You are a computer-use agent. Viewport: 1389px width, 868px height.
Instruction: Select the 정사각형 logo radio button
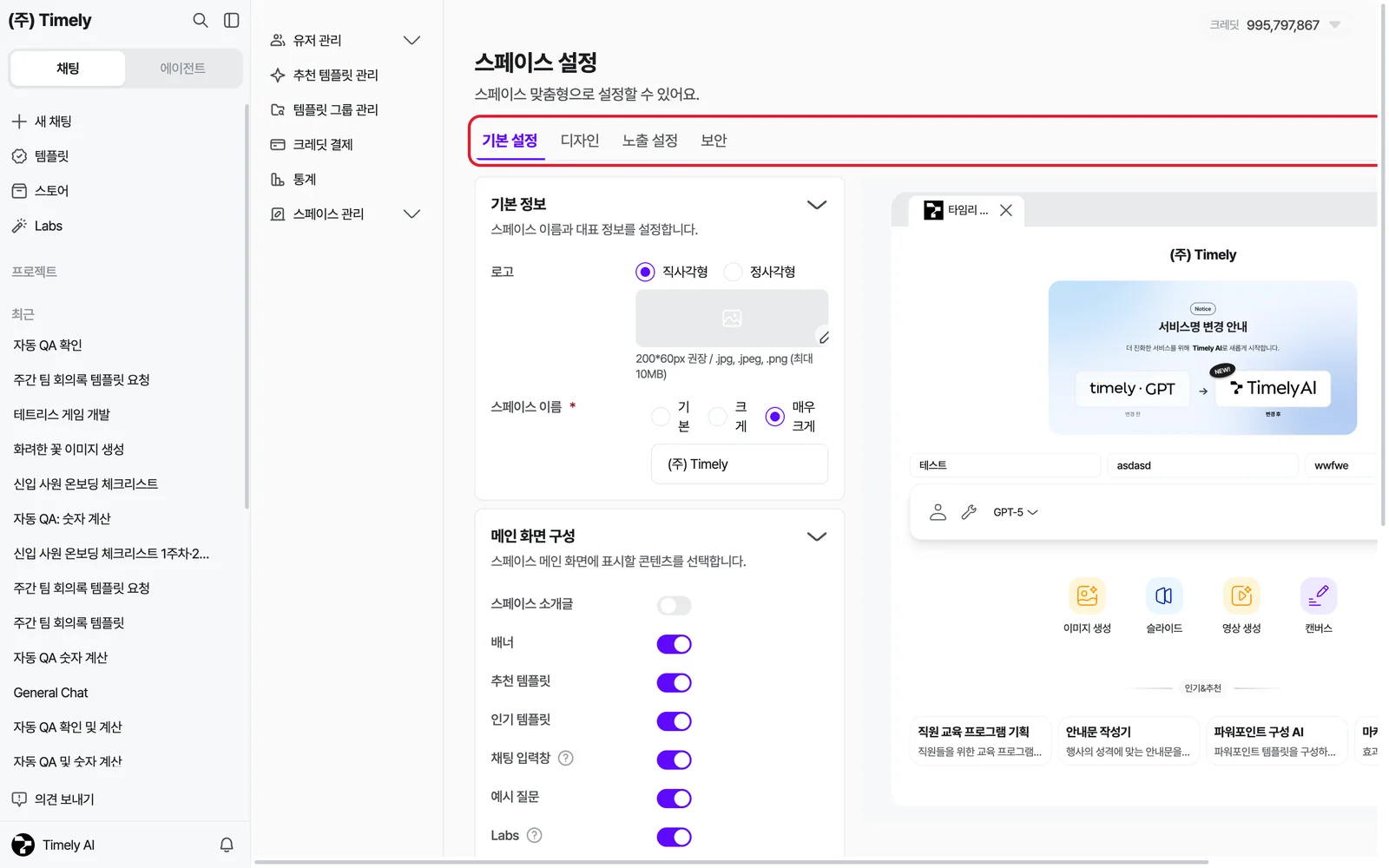click(733, 272)
